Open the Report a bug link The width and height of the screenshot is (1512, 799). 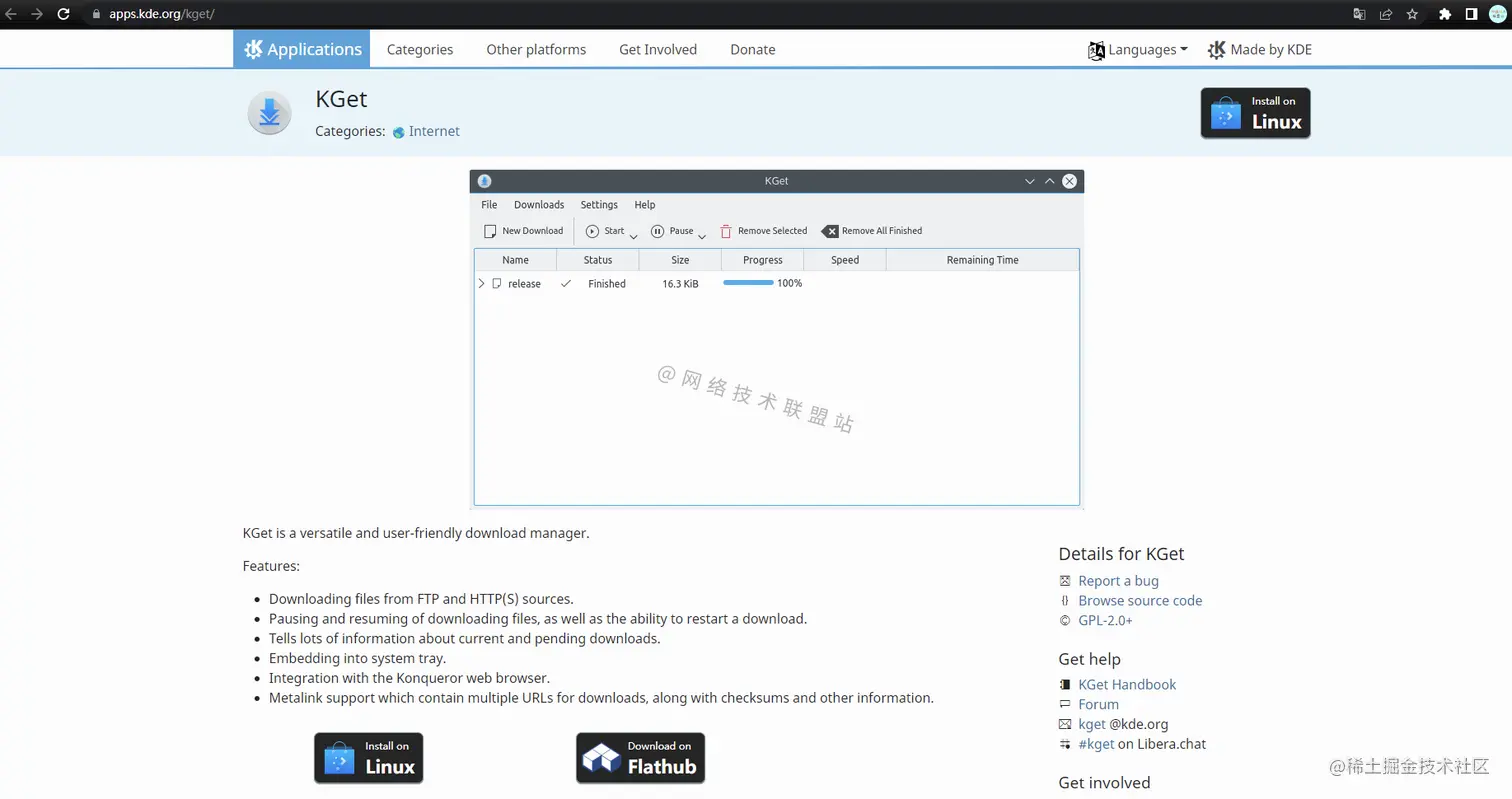[1118, 581]
